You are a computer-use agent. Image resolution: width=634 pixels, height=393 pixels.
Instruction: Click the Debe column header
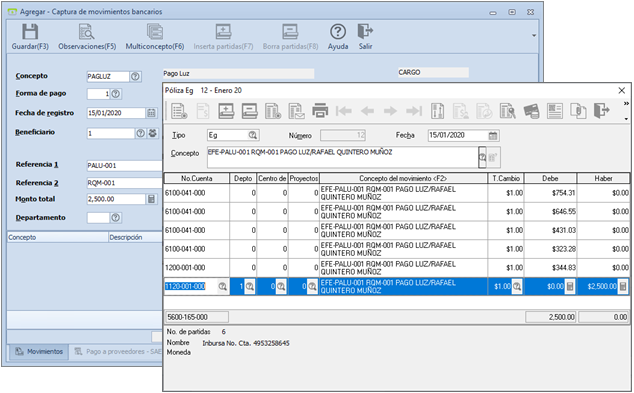click(550, 178)
